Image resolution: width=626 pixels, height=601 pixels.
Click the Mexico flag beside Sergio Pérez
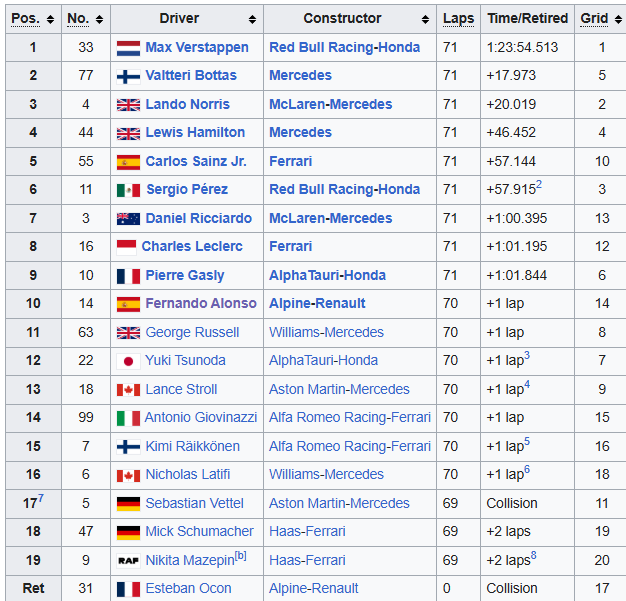pyautogui.click(x=128, y=190)
